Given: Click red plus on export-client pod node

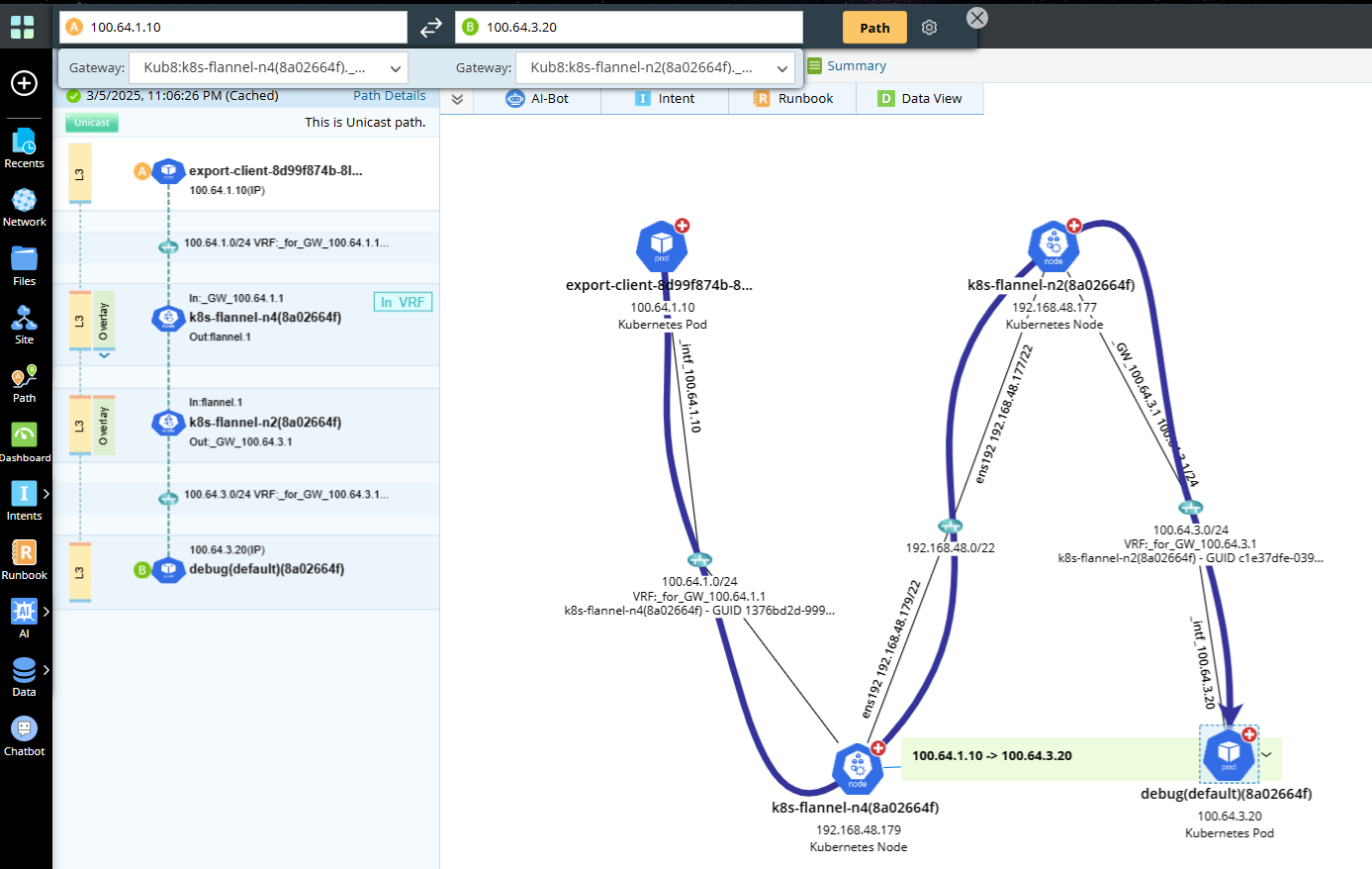Looking at the screenshot, I should point(682,226).
